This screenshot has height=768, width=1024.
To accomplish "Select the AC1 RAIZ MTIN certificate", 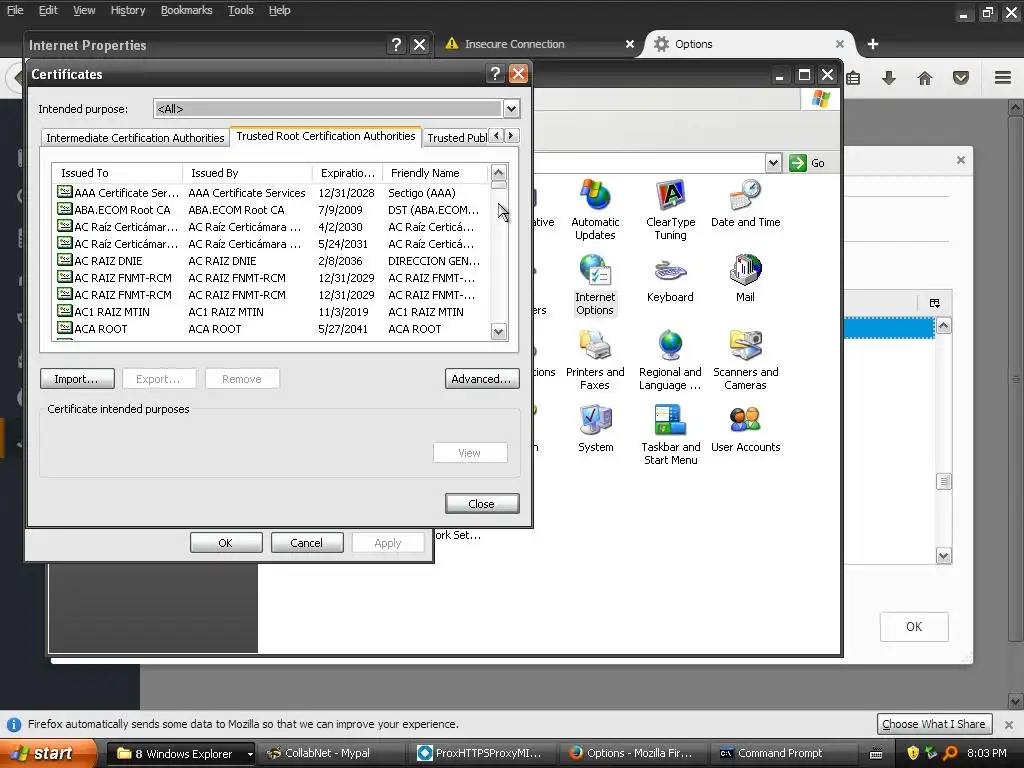I will click(x=271, y=312).
